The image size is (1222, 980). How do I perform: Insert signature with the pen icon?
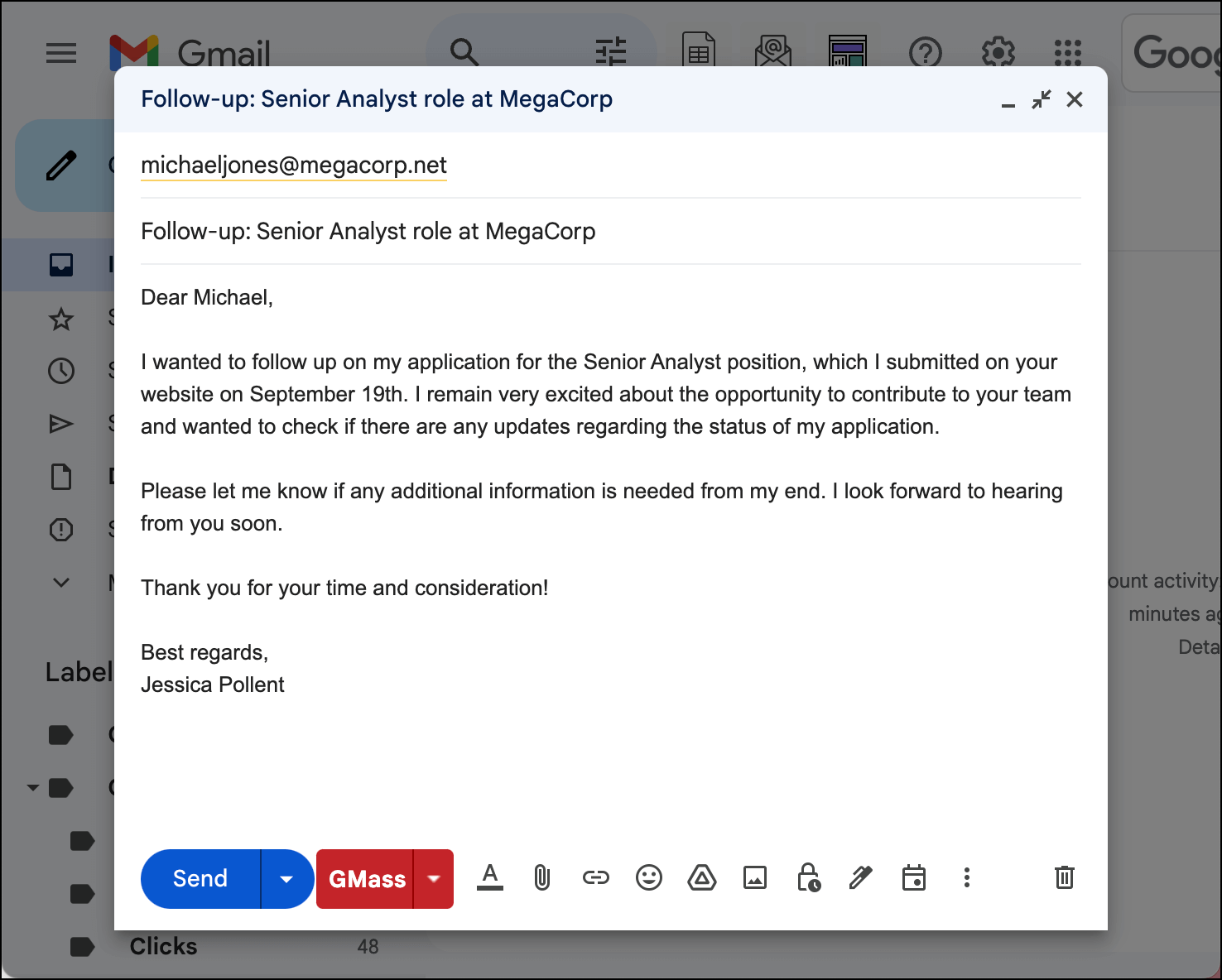click(x=861, y=877)
